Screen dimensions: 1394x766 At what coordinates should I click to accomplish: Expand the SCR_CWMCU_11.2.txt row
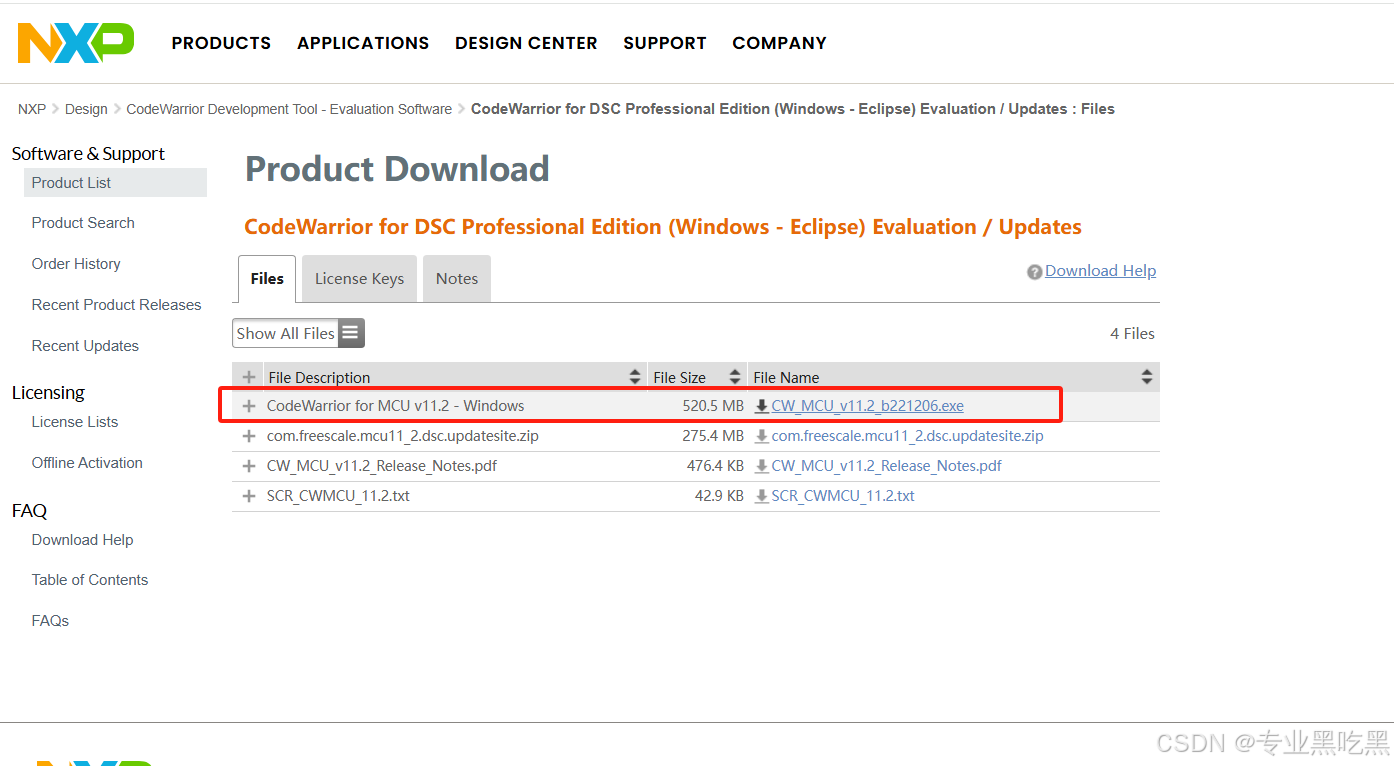(249, 496)
